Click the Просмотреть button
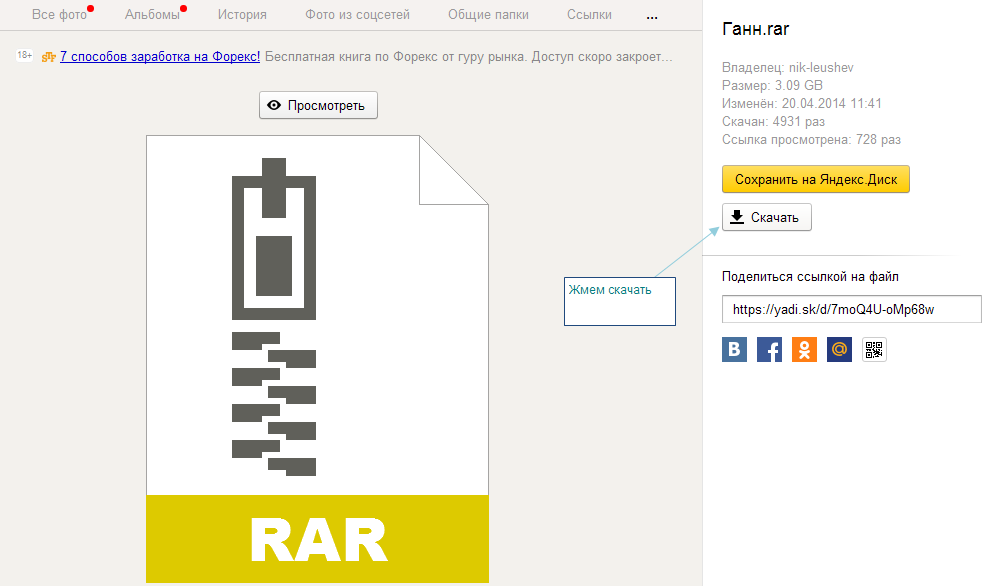The height and width of the screenshot is (586, 994). coord(318,105)
